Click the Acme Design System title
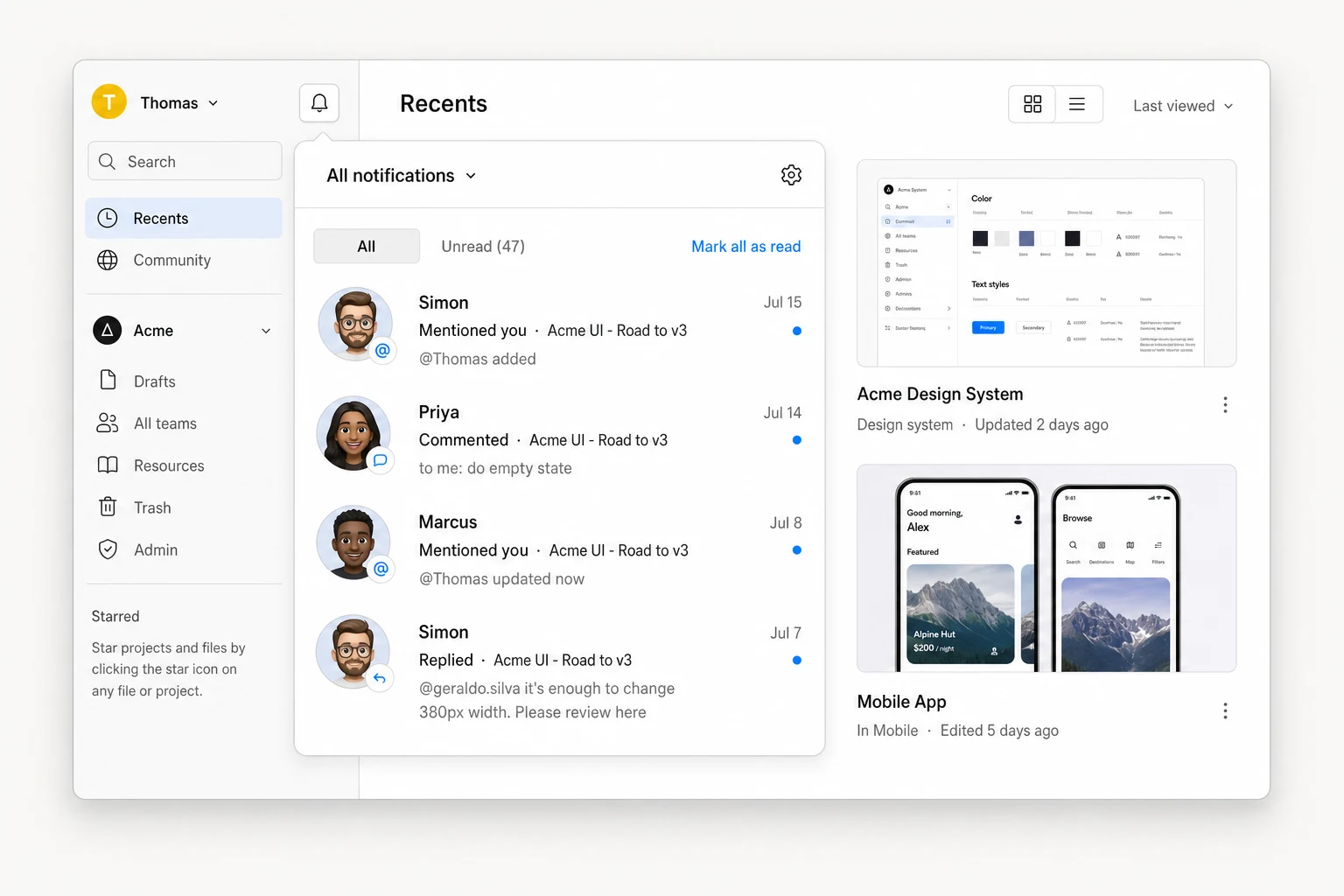This screenshot has width=1344, height=896. [x=940, y=395]
